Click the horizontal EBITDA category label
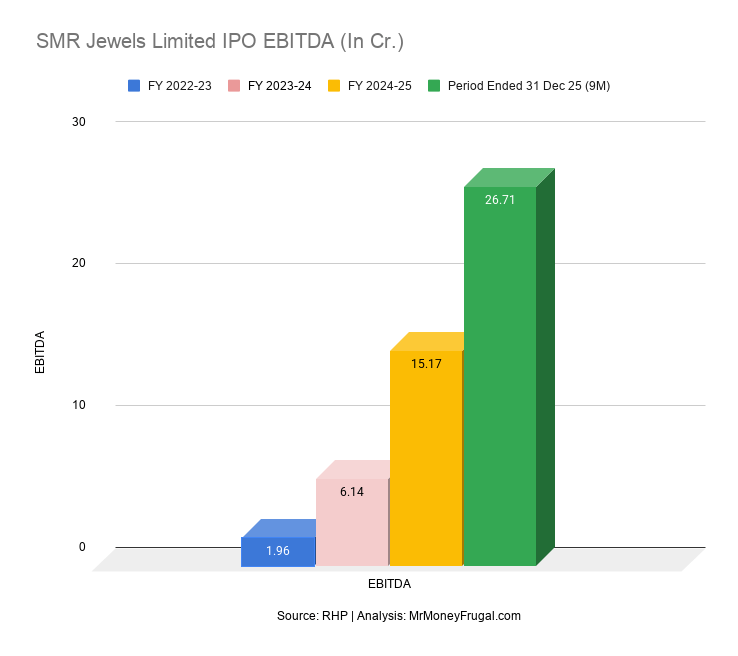Image resolution: width=738 pixels, height=656 pixels. point(389,584)
